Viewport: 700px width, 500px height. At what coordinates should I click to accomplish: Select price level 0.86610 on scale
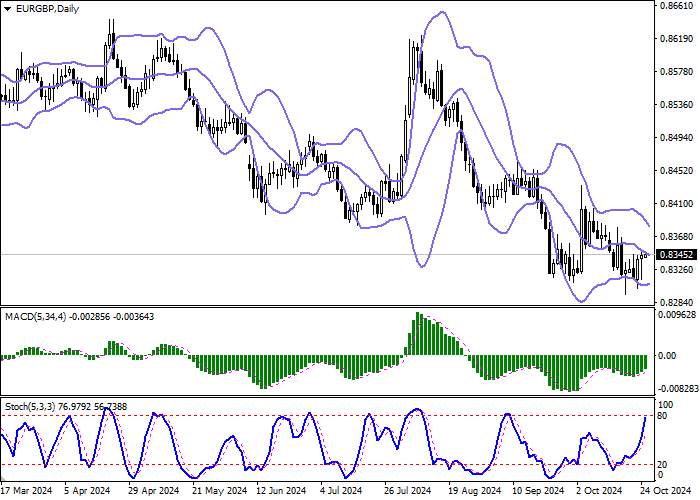pyautogui.click(x=676, y=6)
